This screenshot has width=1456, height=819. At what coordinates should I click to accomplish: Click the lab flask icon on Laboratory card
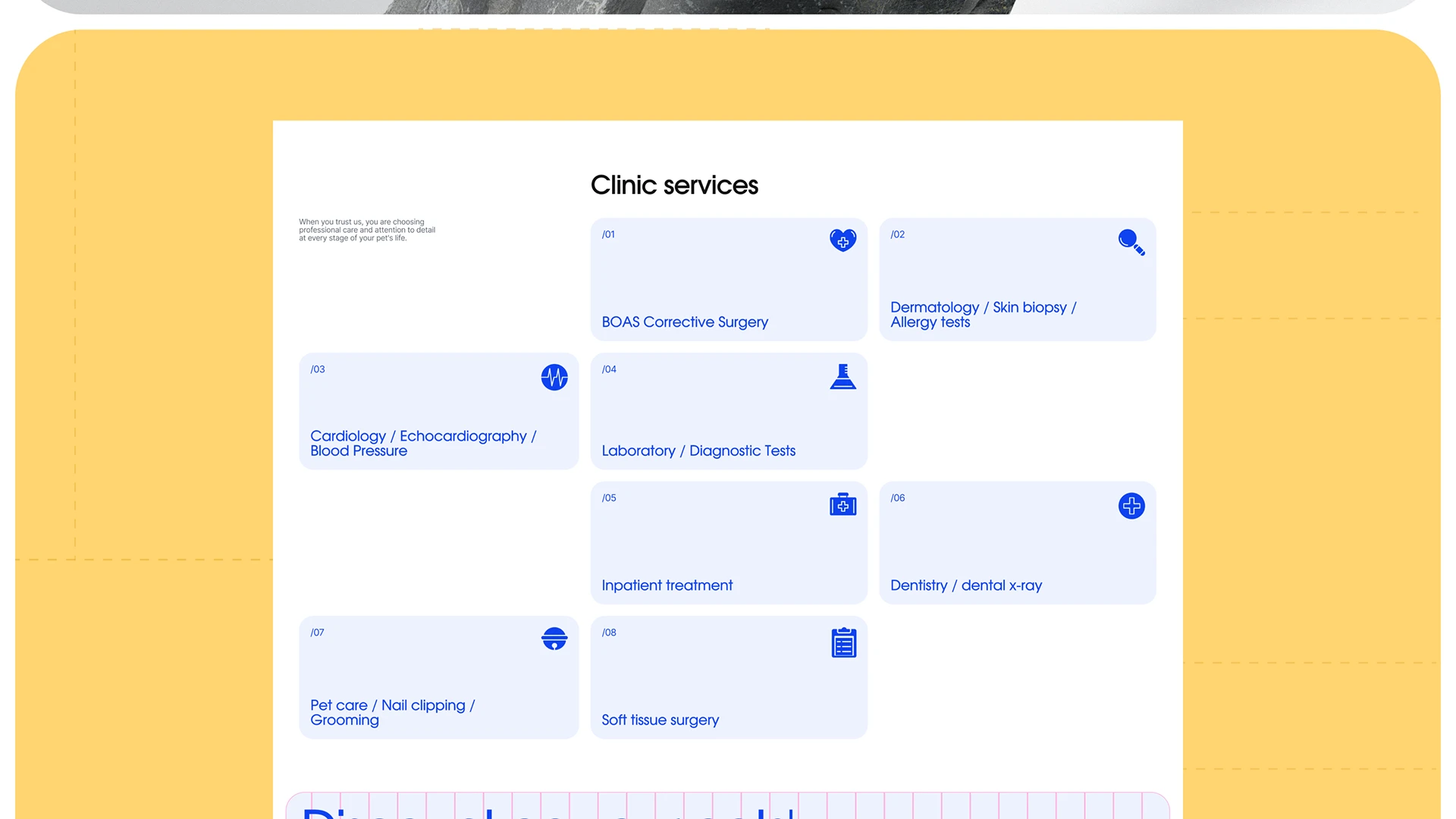[x=843, y=377]
